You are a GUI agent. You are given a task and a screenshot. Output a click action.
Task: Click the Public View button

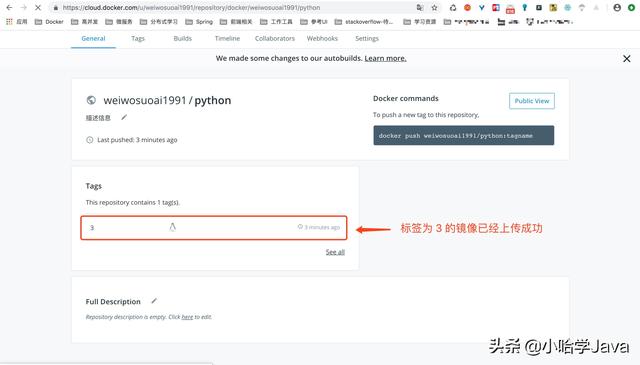point(531,101)
